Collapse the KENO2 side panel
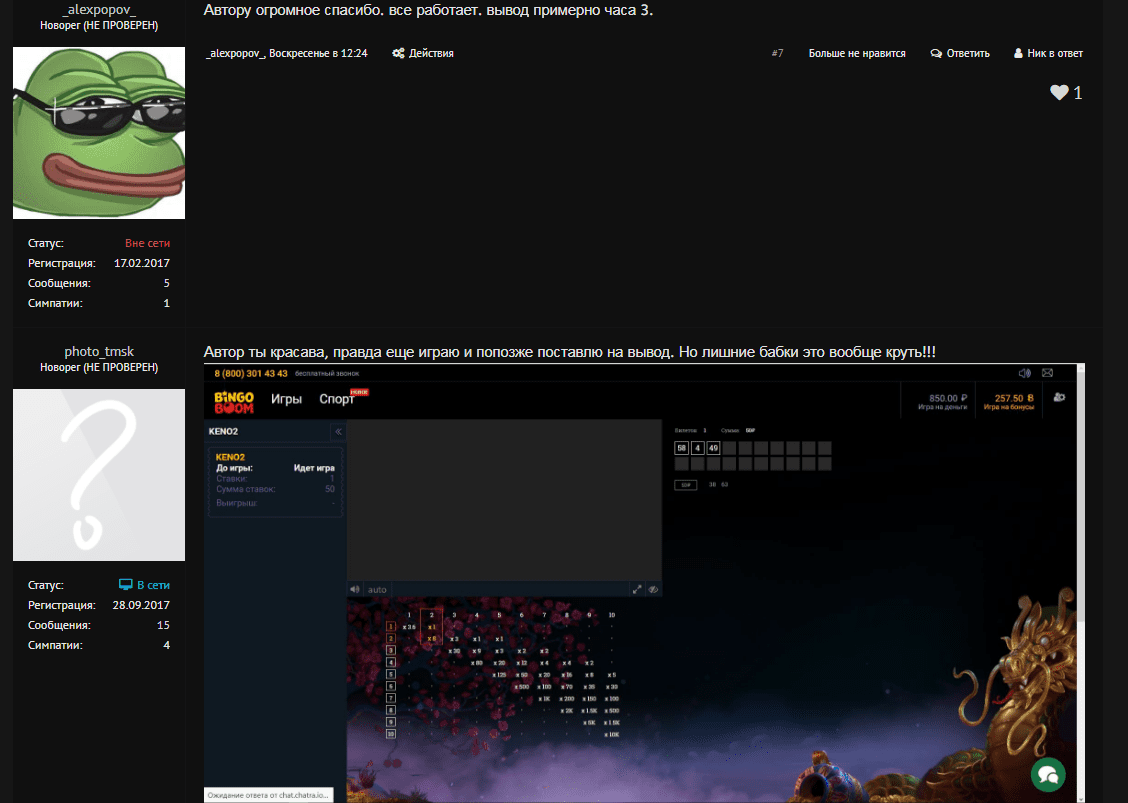The image size is (1128, 803). [x=338, y=431]
